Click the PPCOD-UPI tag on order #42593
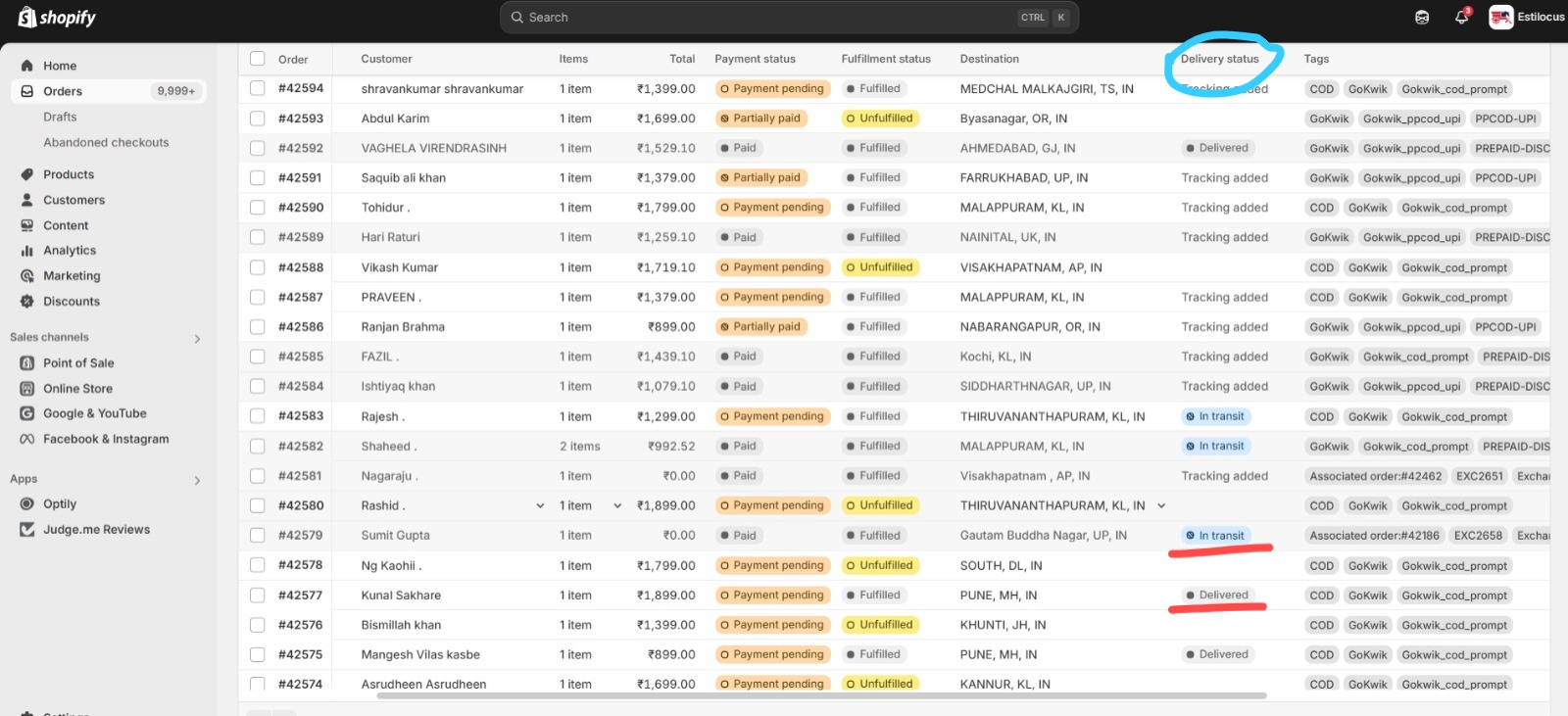 1505,119
